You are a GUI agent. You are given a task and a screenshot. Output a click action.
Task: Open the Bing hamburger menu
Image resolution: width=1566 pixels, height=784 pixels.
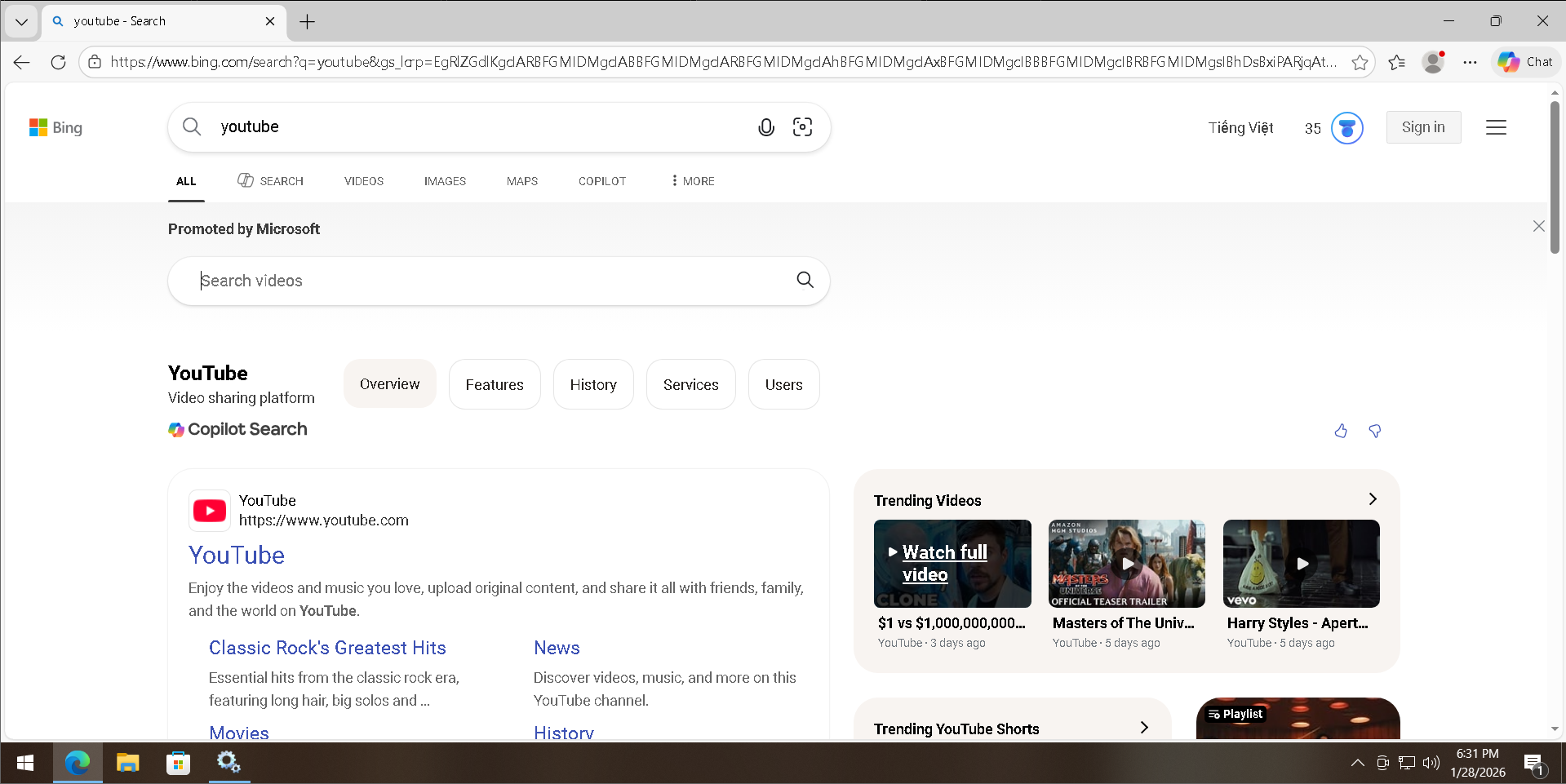coord(1496,127)
